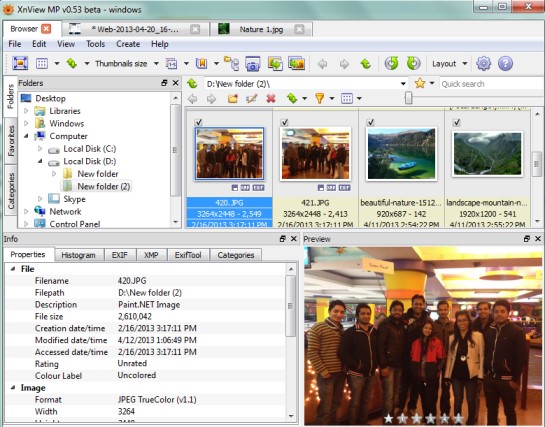Click the new folder icon in browser toolbar
The image size is (545, 427).
pyautogui.click(x=233, y=99)
